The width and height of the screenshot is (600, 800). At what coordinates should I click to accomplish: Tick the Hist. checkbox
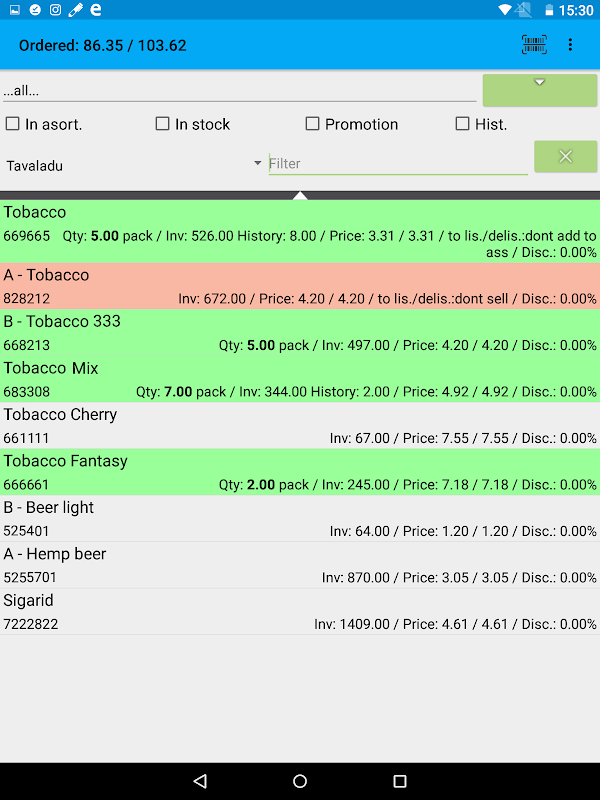[x=462, y=124]
